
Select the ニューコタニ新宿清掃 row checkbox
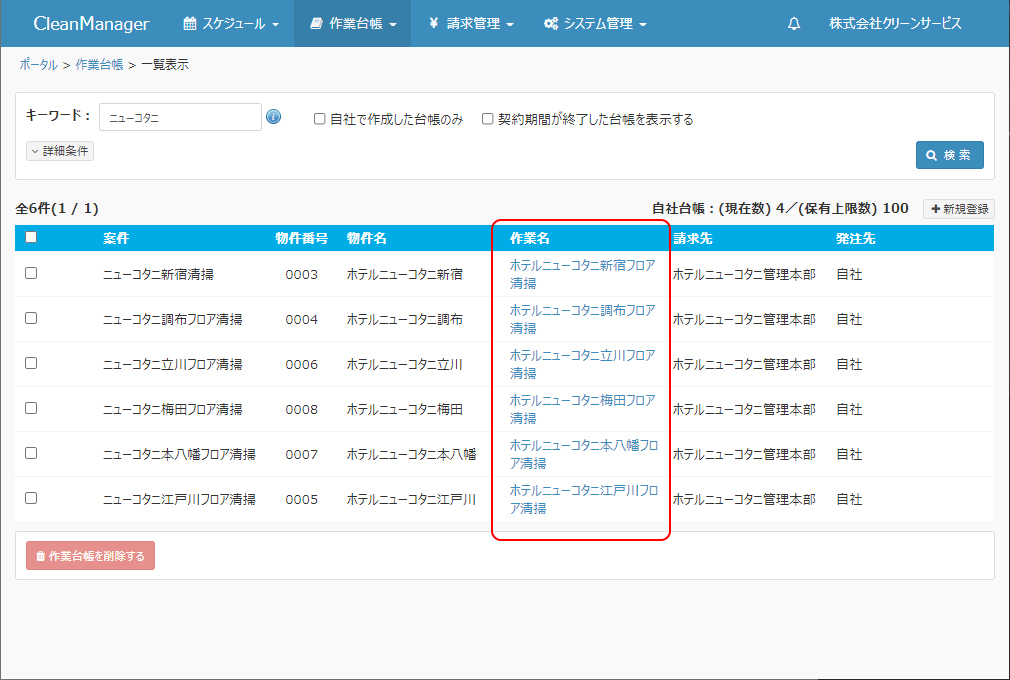tap(31, 273)
